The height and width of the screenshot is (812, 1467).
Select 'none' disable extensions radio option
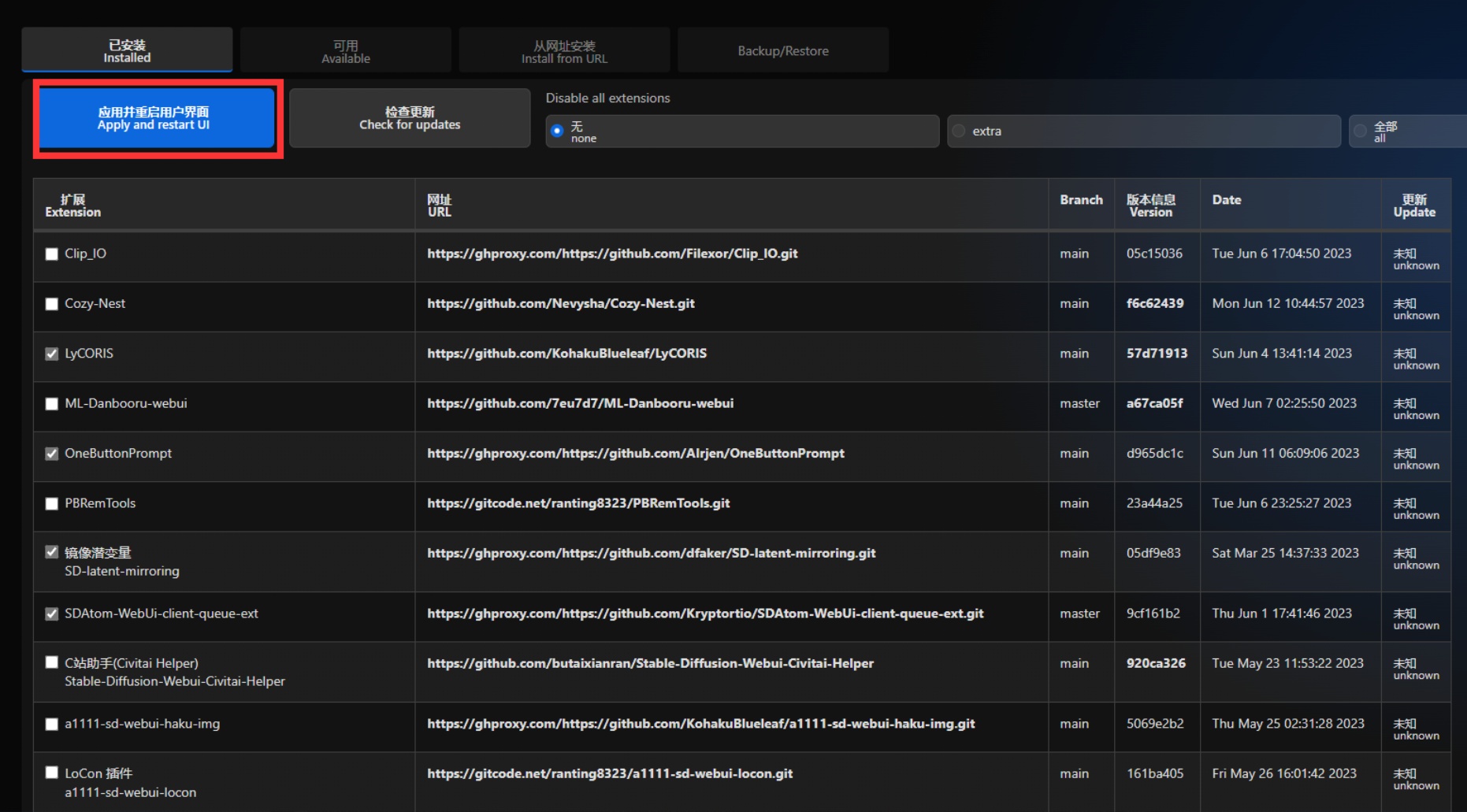coord(557,131)
